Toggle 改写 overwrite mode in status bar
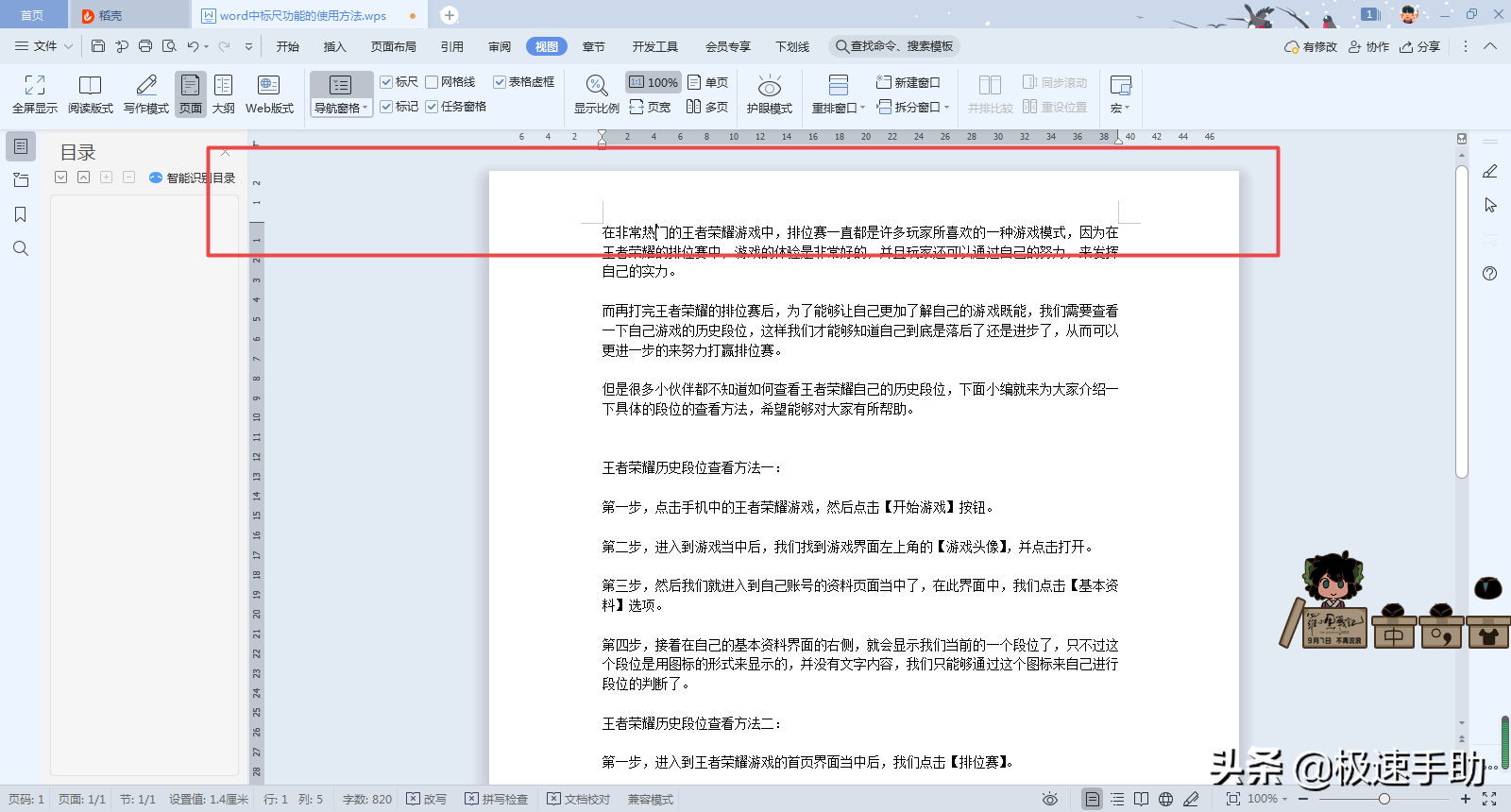The height and width of the screenshot is (812, 1511). tap(426, 799)
